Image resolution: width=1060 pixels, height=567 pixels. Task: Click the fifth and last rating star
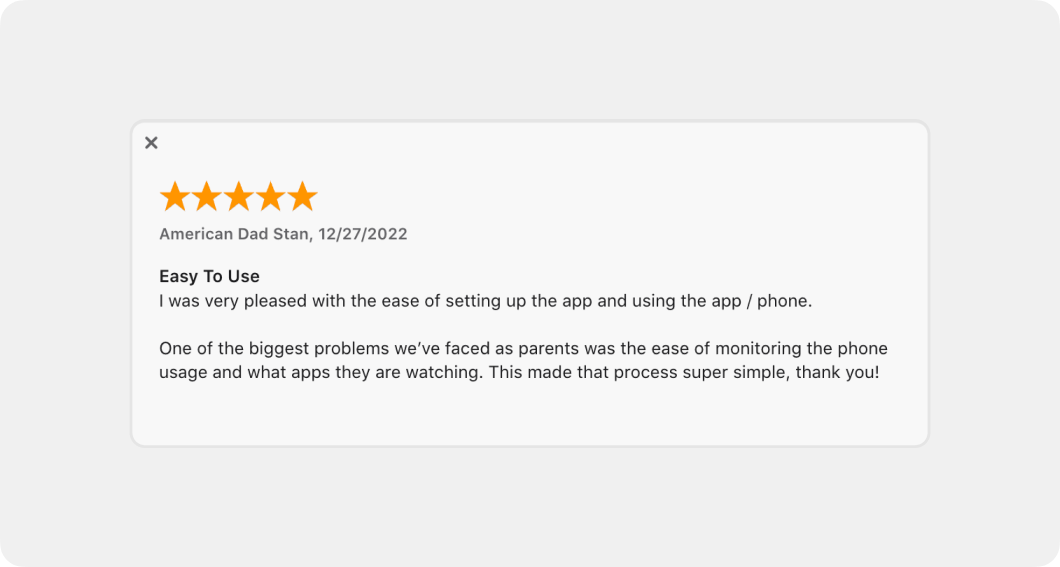click(302, 197)
